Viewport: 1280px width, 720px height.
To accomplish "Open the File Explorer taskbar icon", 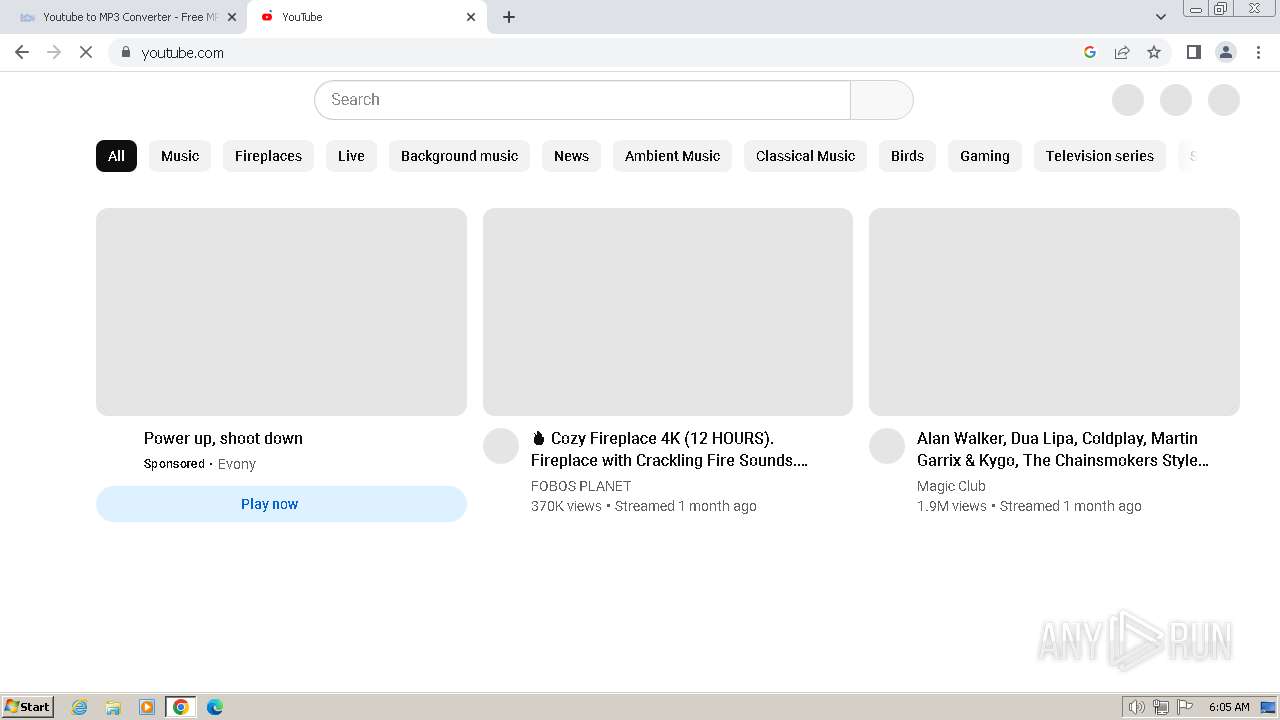I will click(x=113, y=707).
